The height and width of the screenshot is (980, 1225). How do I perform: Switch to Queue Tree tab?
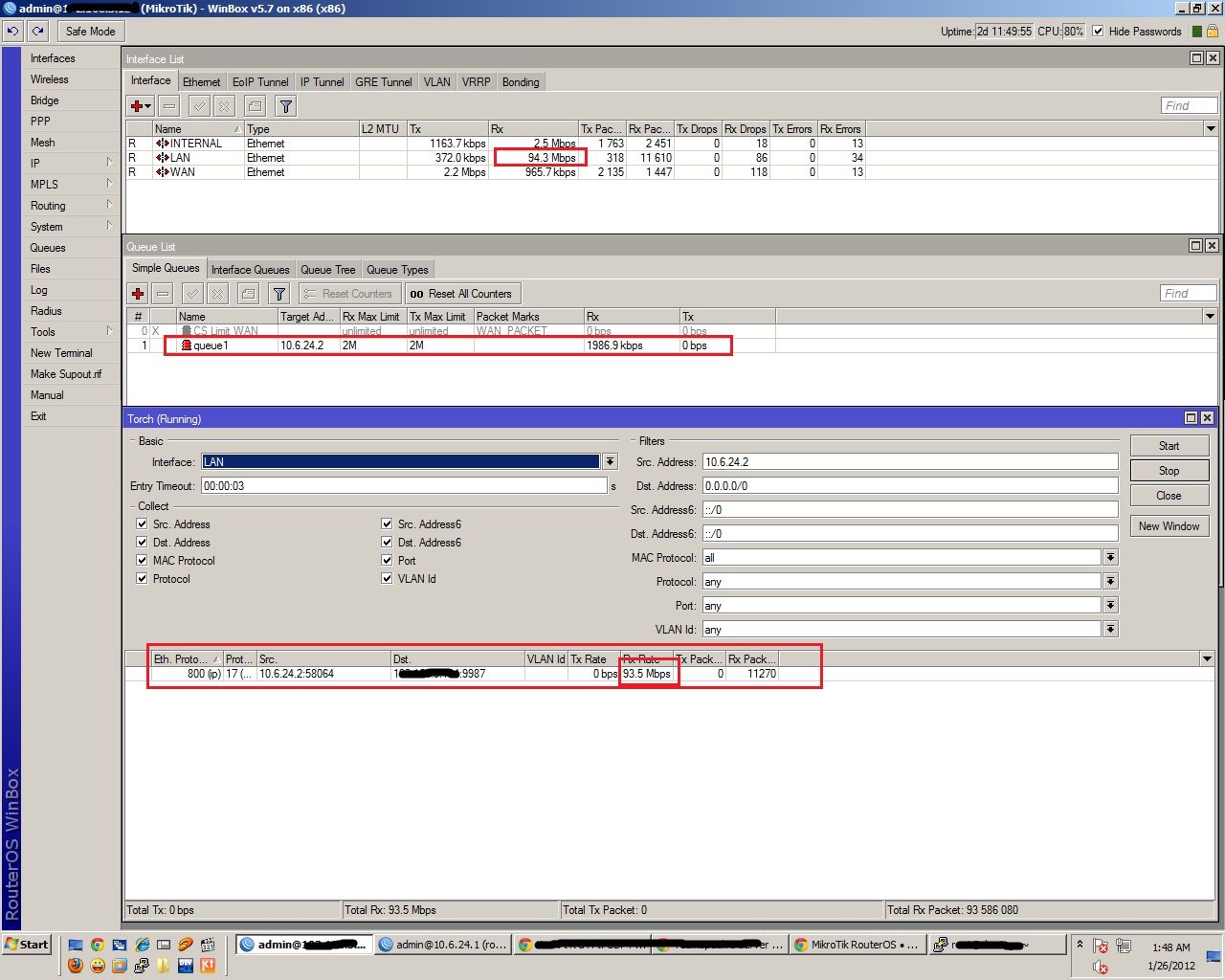point(328,270)
